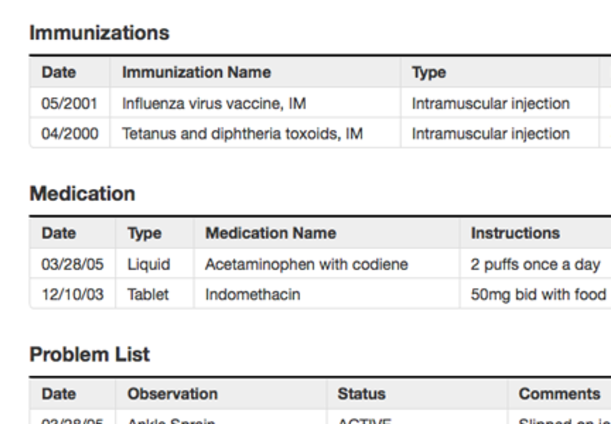Click the 50mg bid with food cell
Screen dimensions: 615x424
click(x=538, y=295)
